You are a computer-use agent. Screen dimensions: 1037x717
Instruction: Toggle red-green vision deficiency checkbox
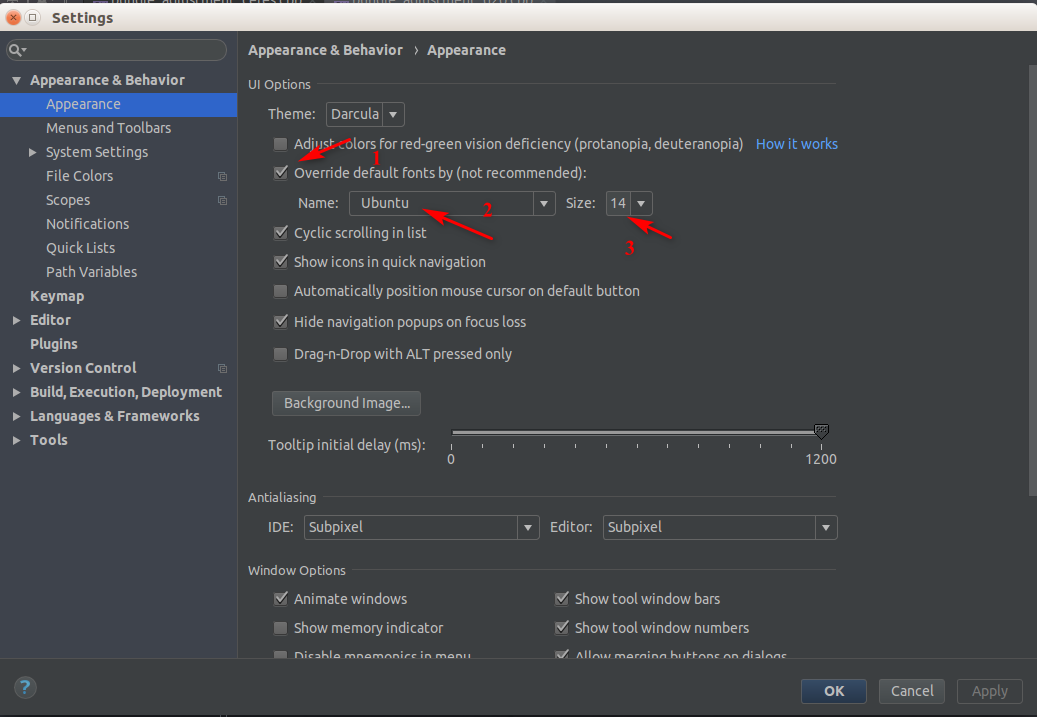click(x=280, y=144)
